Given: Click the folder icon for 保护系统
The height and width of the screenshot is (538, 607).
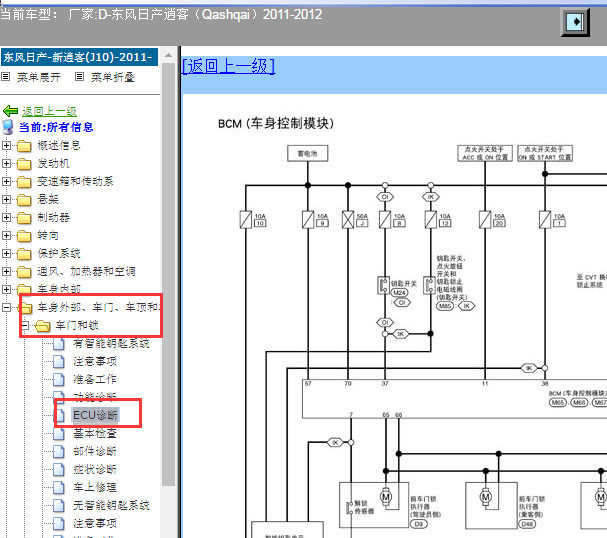Looking at the screenshot, I should click(24, 254).
